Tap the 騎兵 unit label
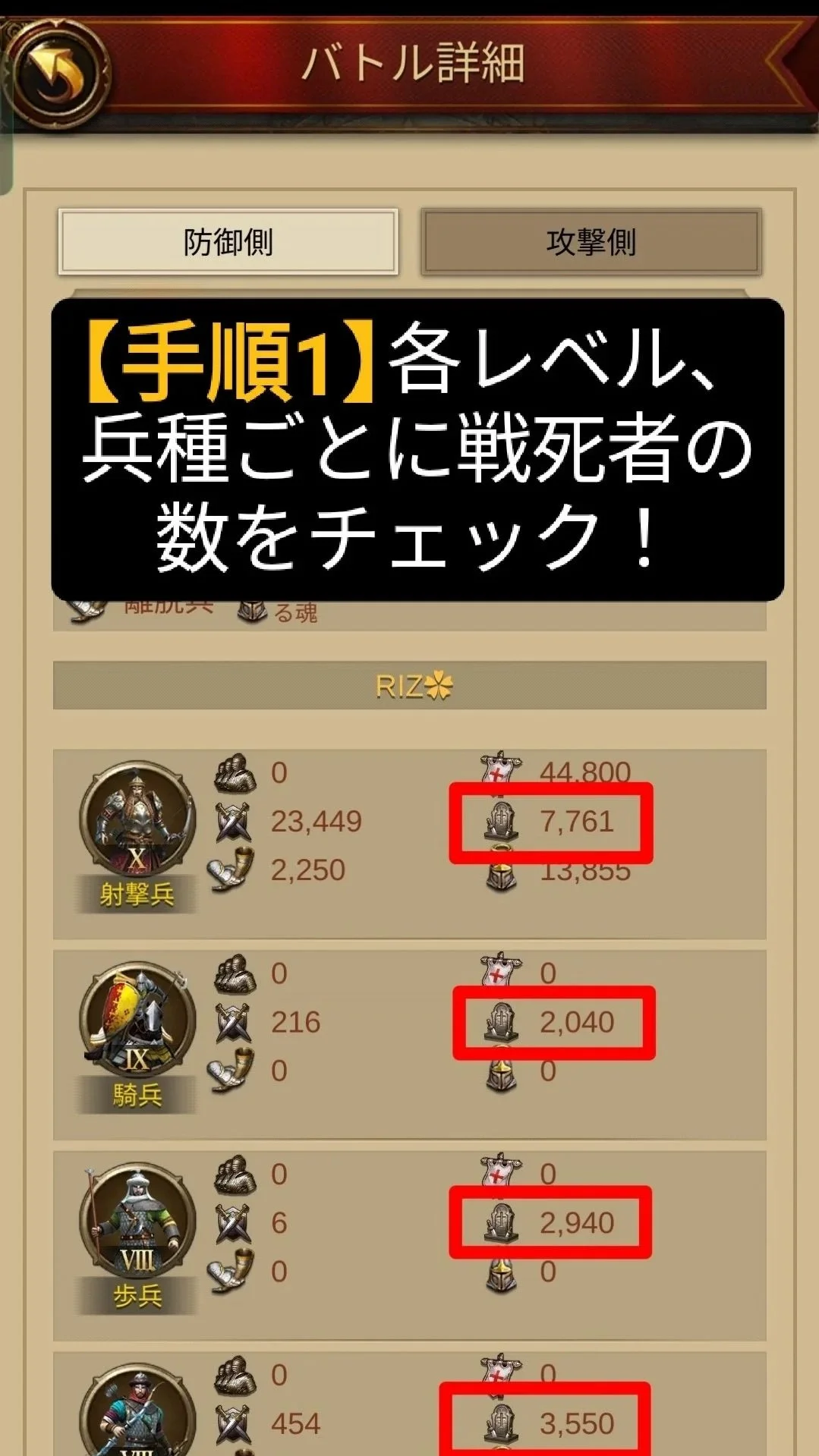This screenshot has width=819, height=1456. (137, 1095)
